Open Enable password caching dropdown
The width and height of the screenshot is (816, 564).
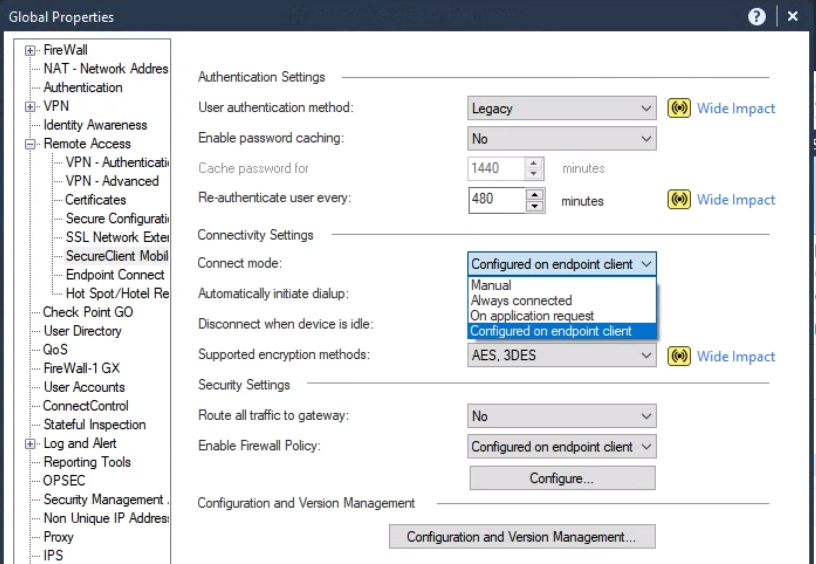pos(646,138)
